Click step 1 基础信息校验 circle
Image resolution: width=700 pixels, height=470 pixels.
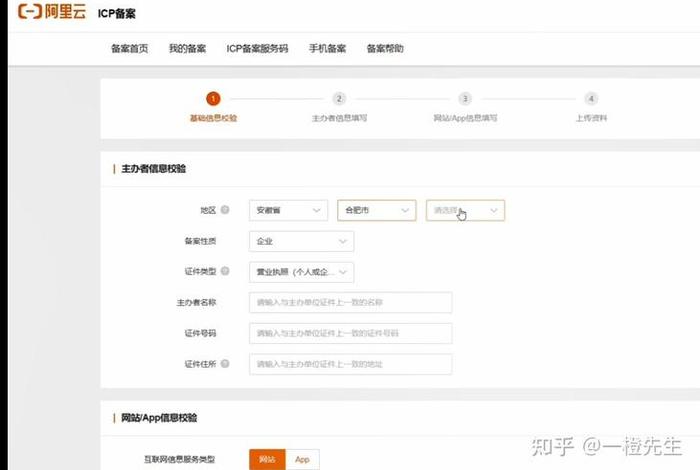(x=213, y=98)
